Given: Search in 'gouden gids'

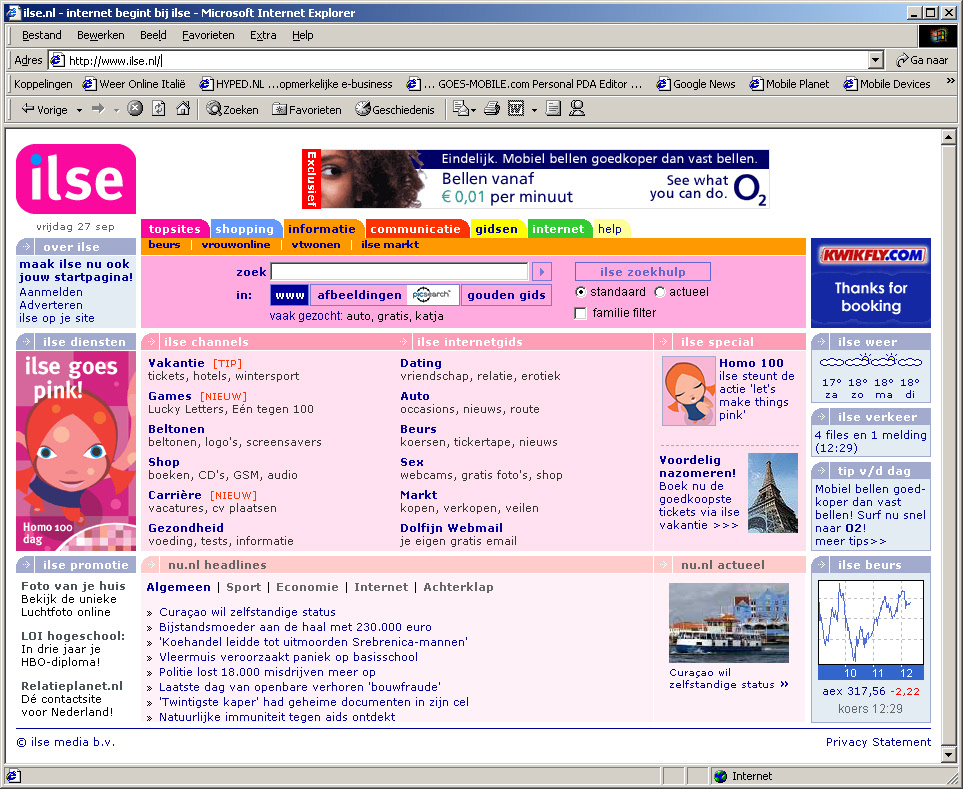Looking at the screenshot, I should coord(507,295).
